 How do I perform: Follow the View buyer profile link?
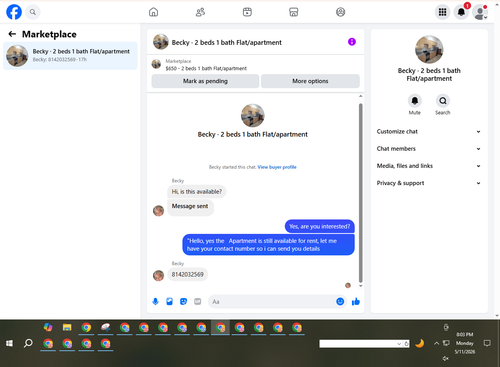click(277, 167)
